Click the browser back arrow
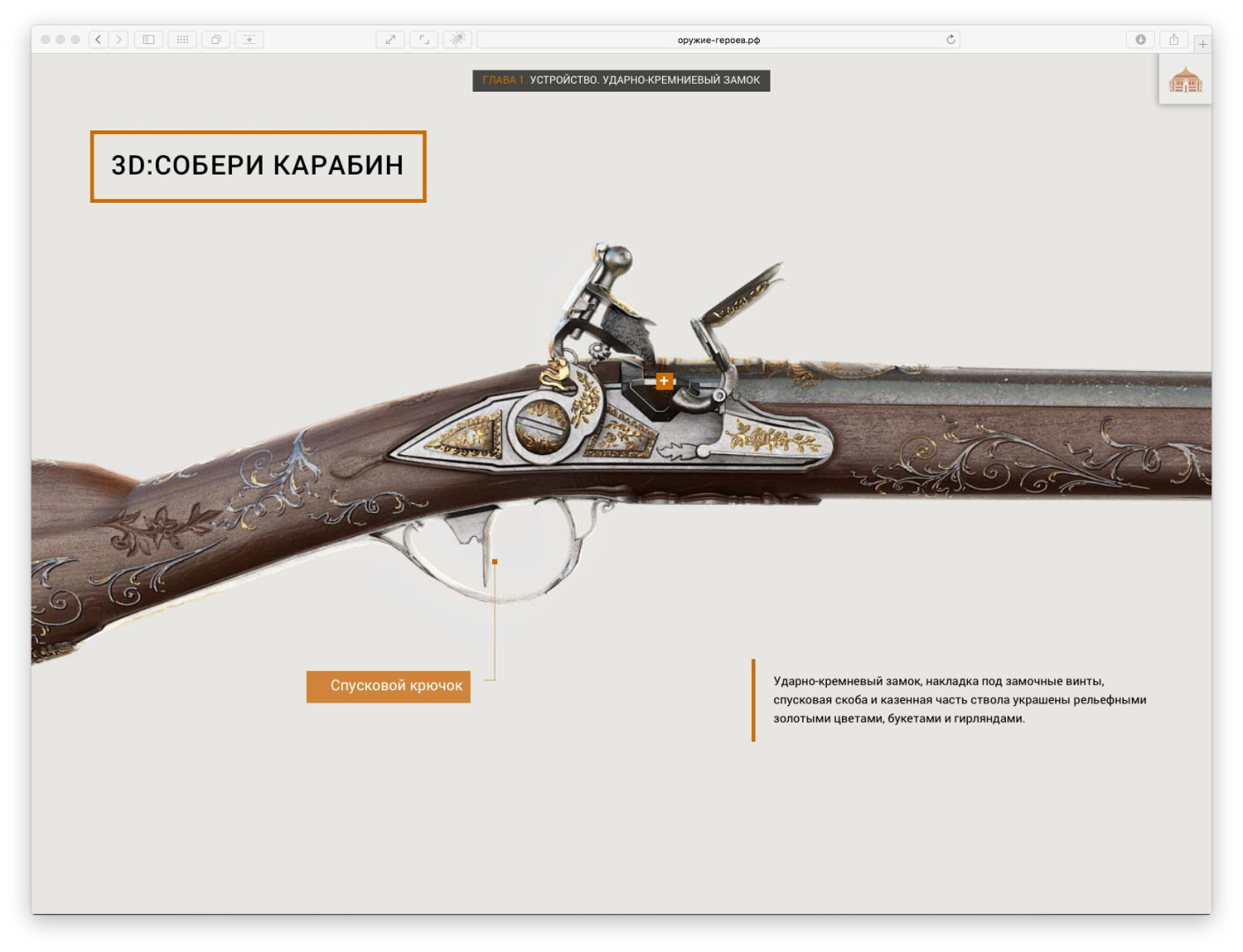This screenshot has height=952, width=1243. (98, 40)
